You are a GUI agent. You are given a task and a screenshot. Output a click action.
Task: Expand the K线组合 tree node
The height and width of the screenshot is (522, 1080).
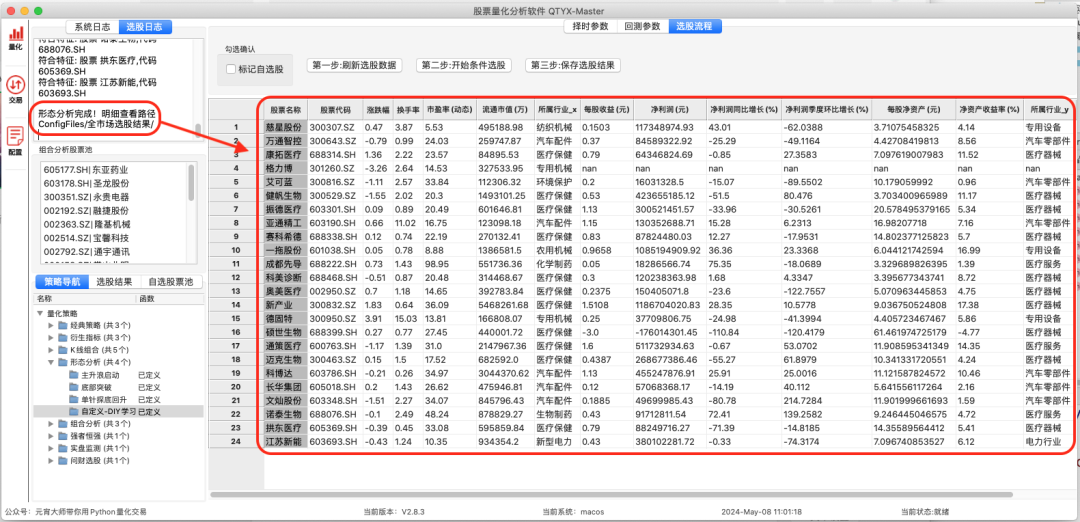52,350
